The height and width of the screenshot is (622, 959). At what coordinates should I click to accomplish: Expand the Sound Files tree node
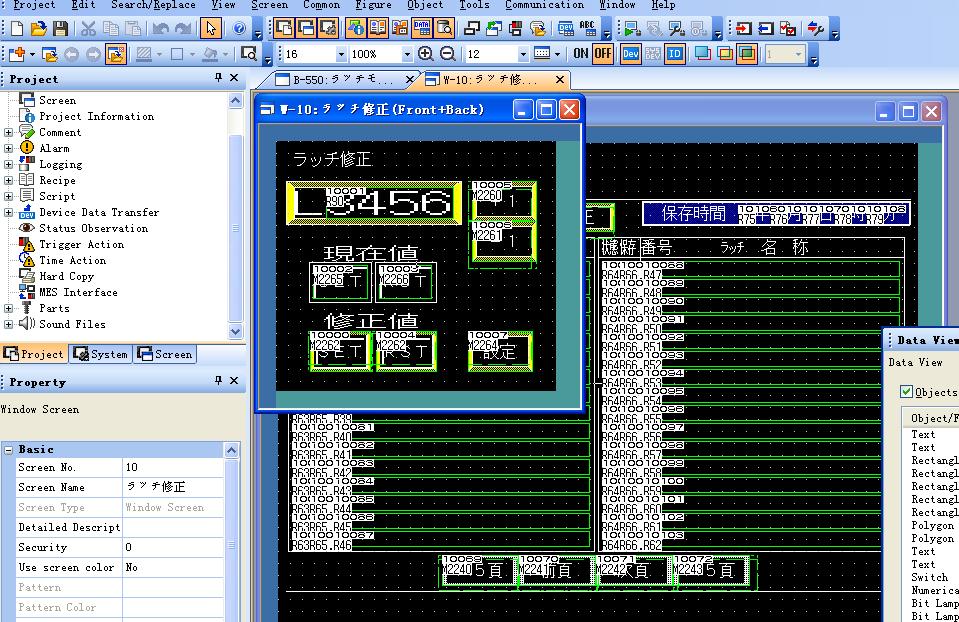pyautogui.click(x=9, y=324)
